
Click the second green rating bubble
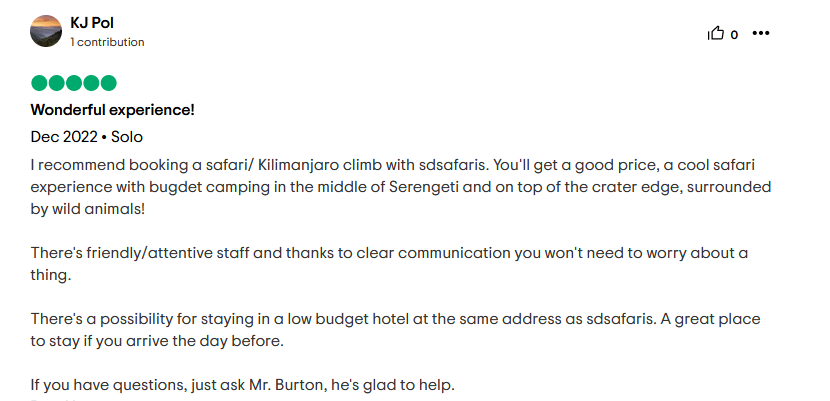tap(57, 83)
